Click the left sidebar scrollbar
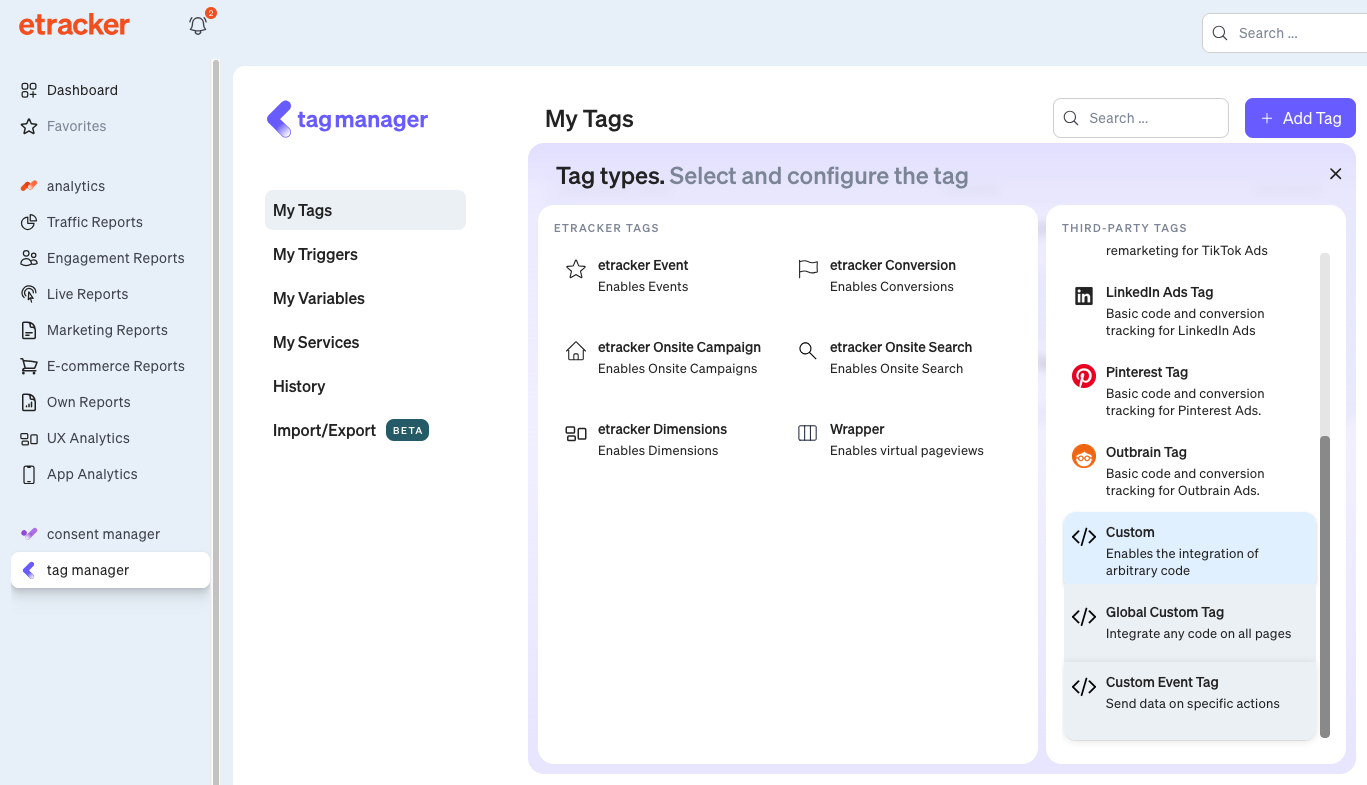 [216, 420]
